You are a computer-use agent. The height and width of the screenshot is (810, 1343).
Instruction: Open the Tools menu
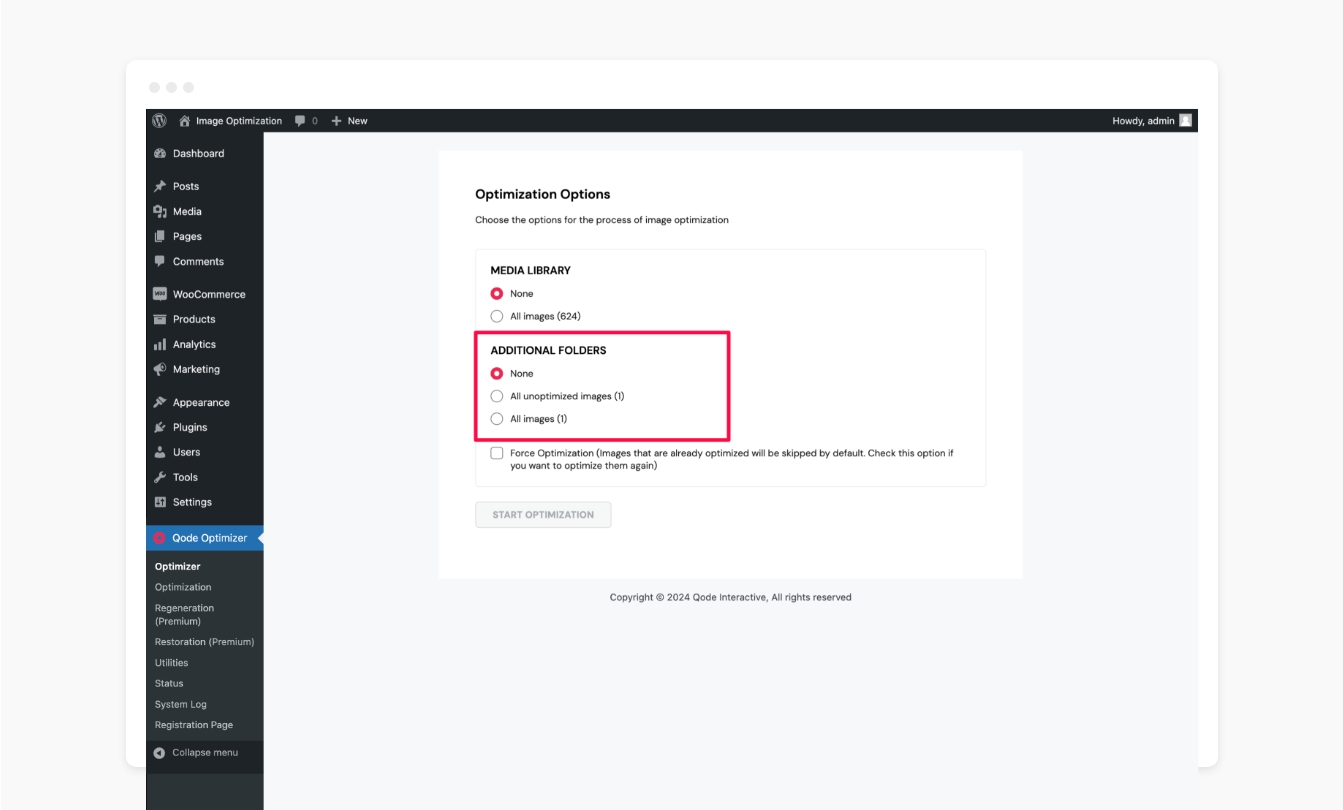185,477
